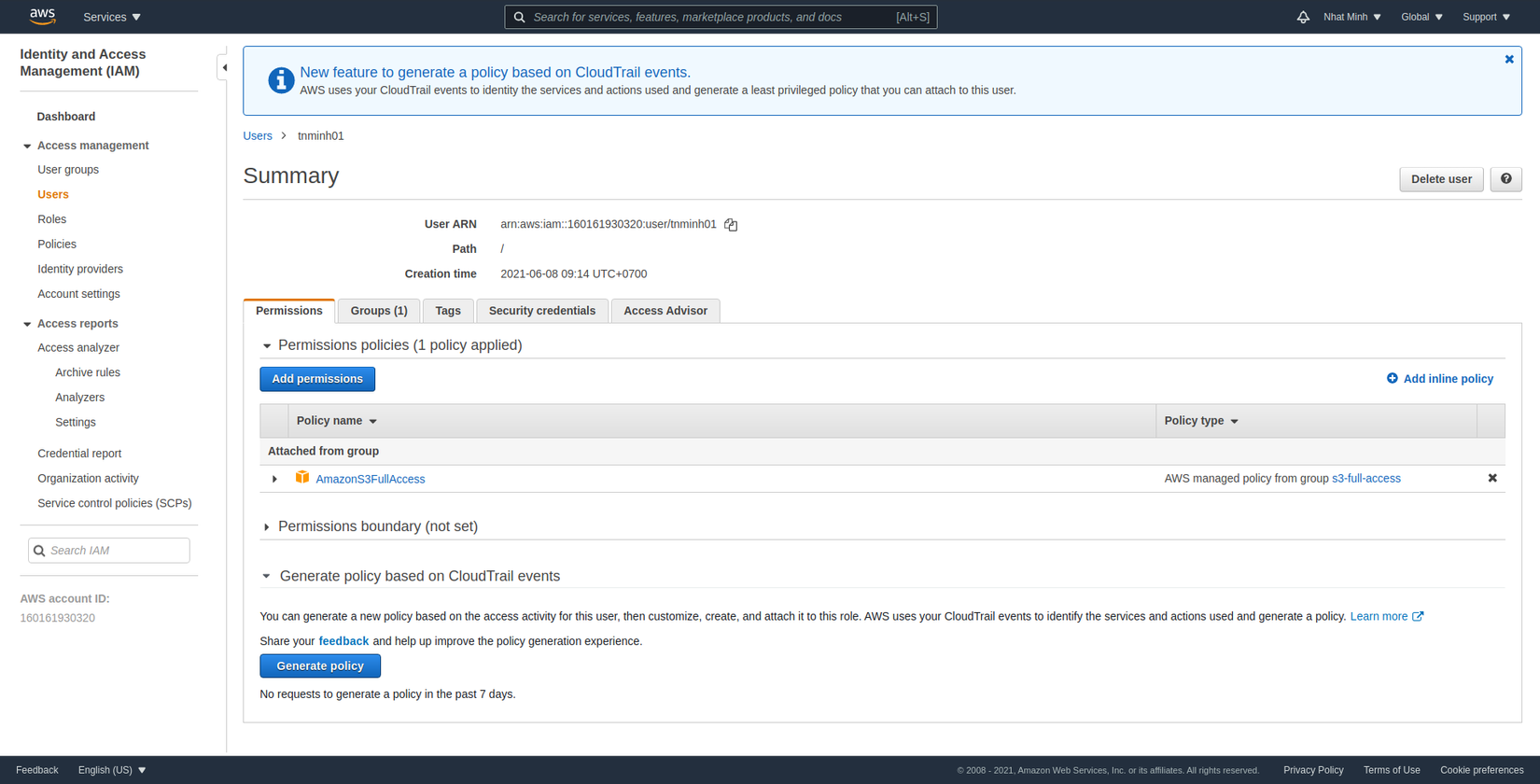Switch to the Groups (1) tab
Image resolution: width=1540 pixels, height=784 pixels.
click(379, 311)
